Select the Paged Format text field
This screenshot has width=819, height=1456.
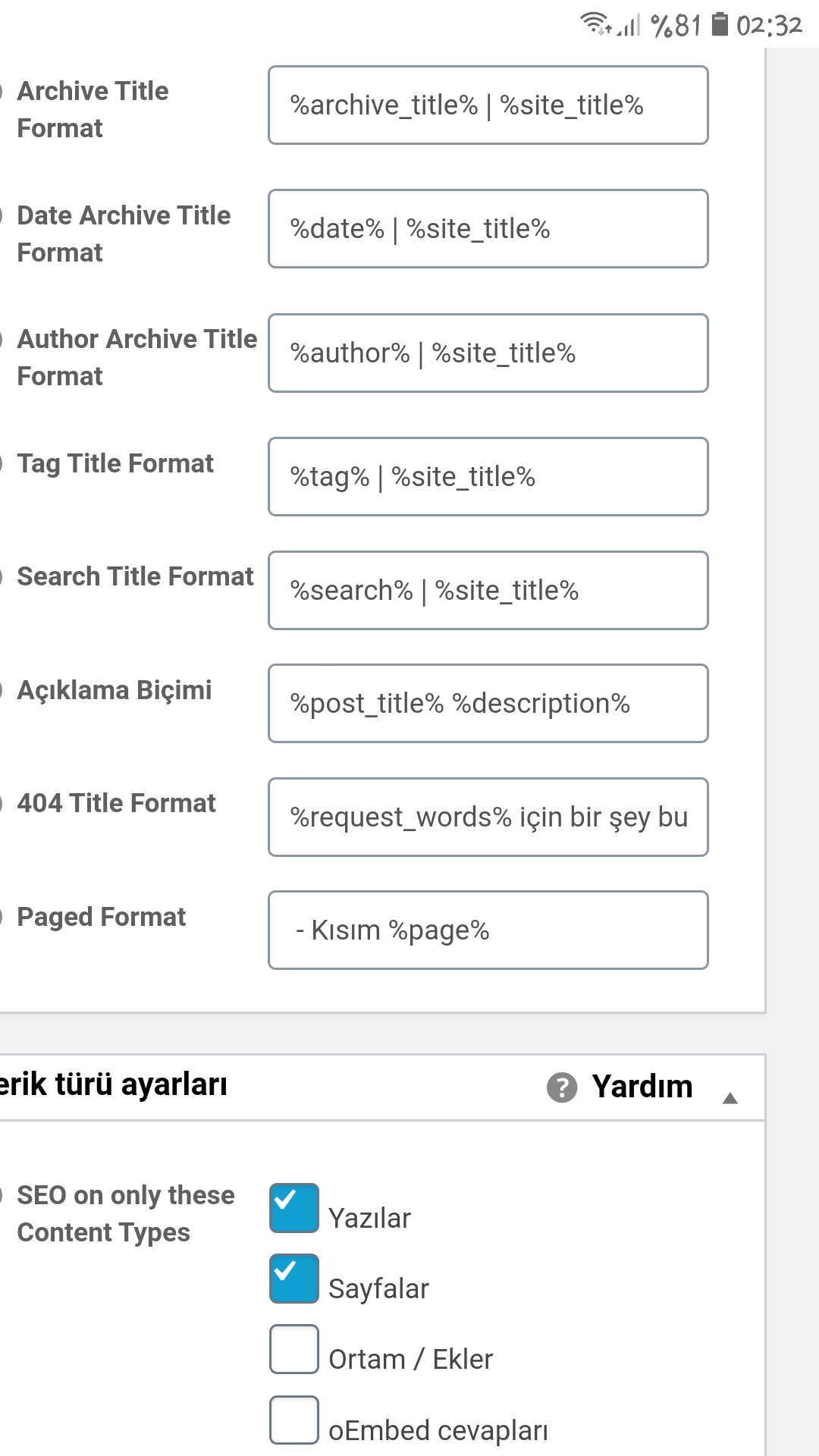[x=488, y=930]
